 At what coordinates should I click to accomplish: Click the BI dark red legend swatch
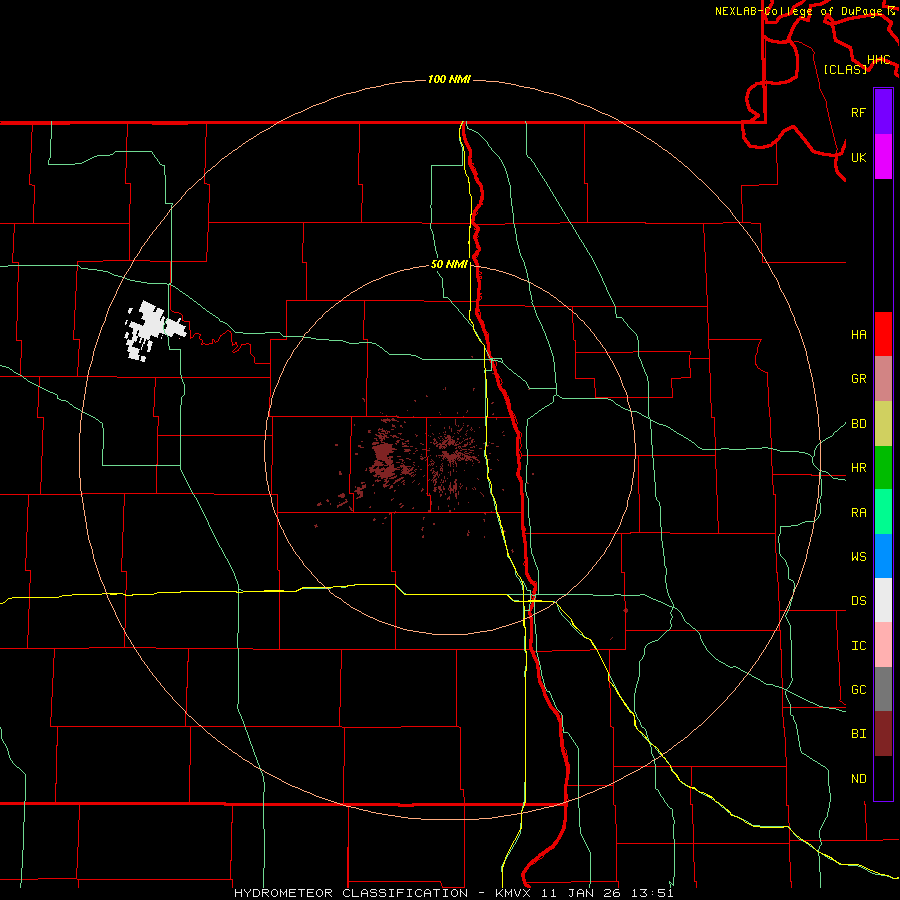tap(883, 734)
